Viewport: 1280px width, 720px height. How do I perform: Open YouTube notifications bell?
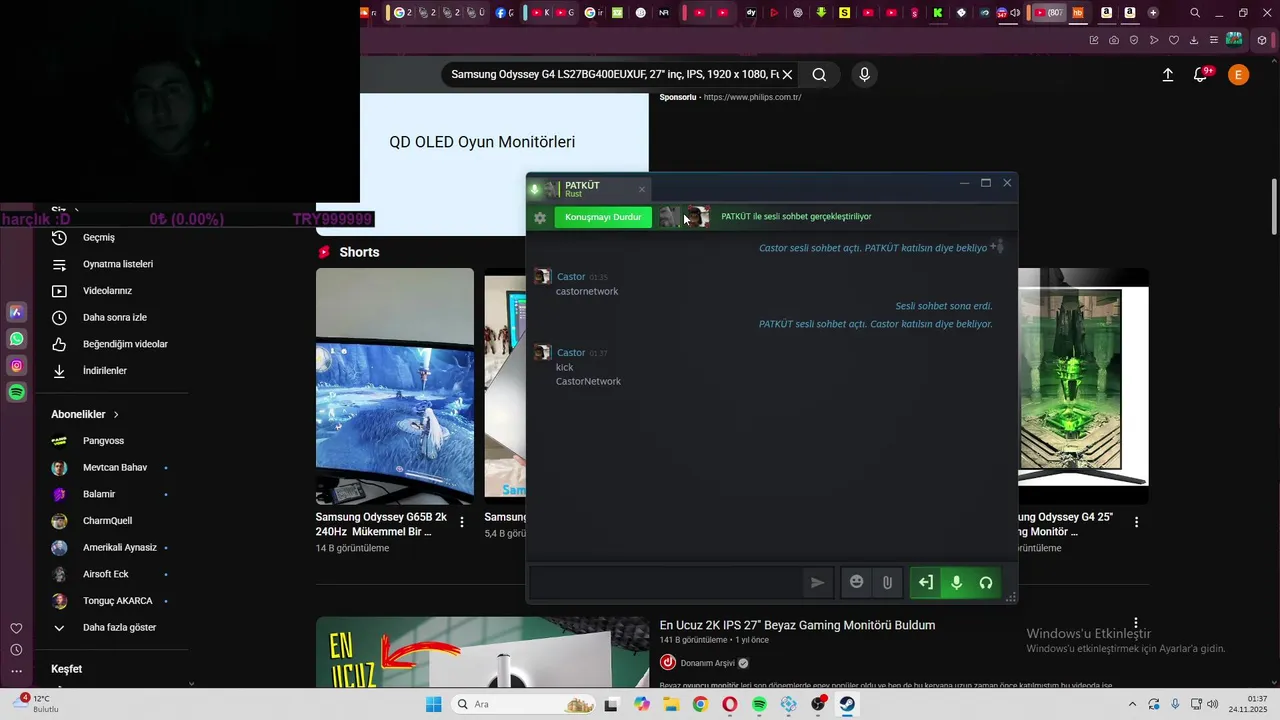(x=1201, y=75)
